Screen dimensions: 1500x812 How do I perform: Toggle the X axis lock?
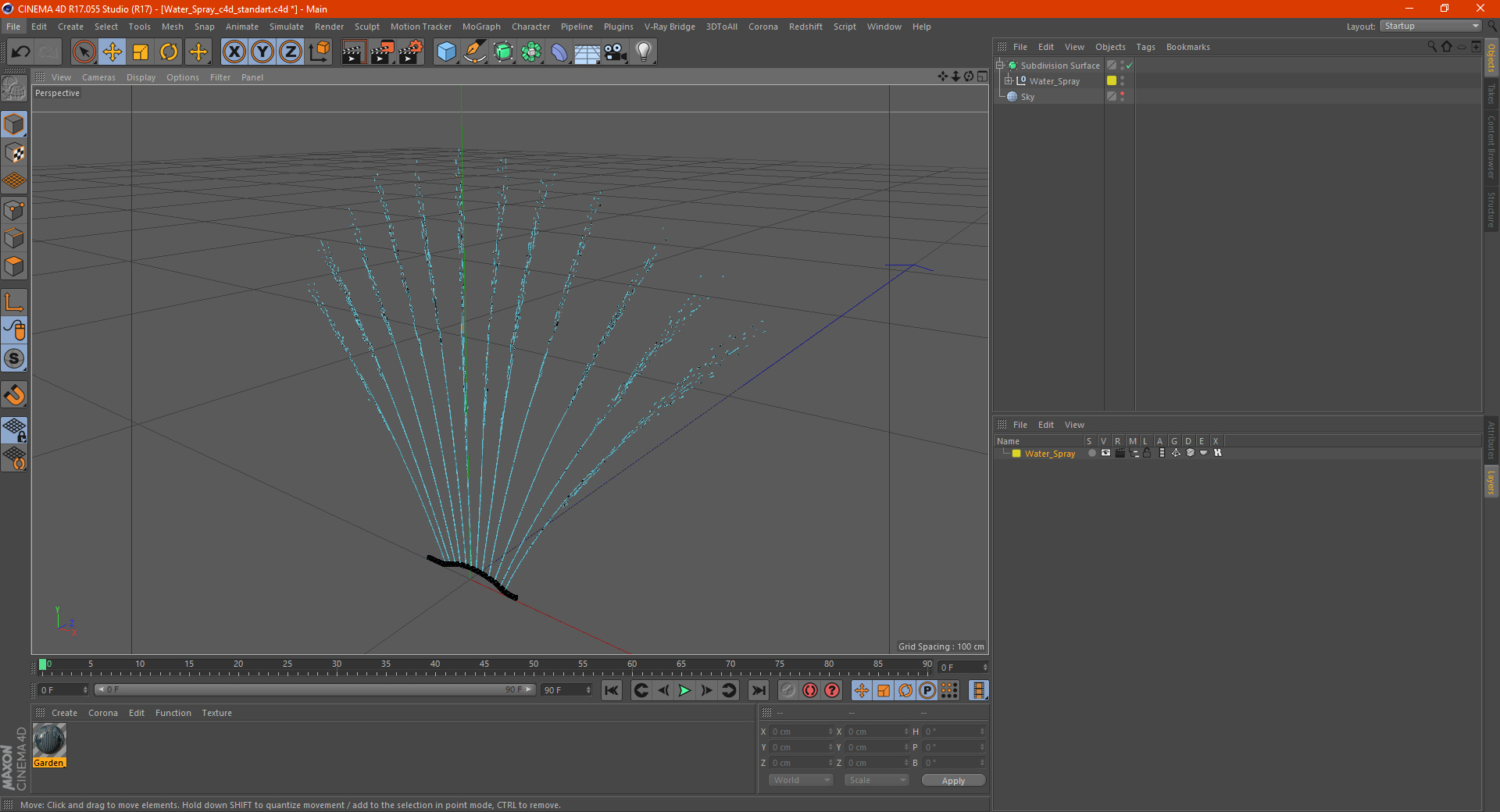234,52
